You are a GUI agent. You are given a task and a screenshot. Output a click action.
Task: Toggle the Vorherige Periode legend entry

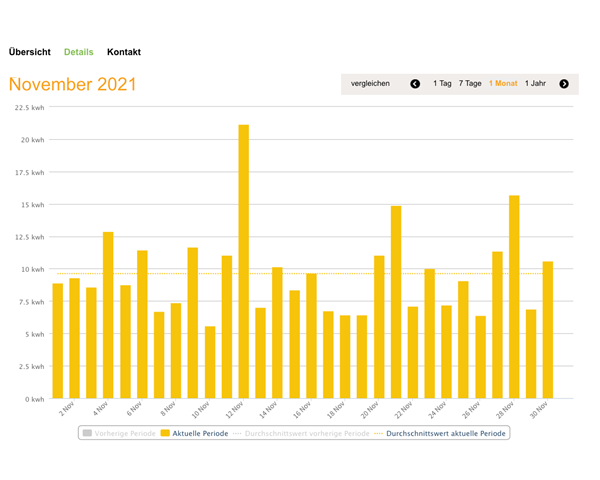click(x=118, y=433)
